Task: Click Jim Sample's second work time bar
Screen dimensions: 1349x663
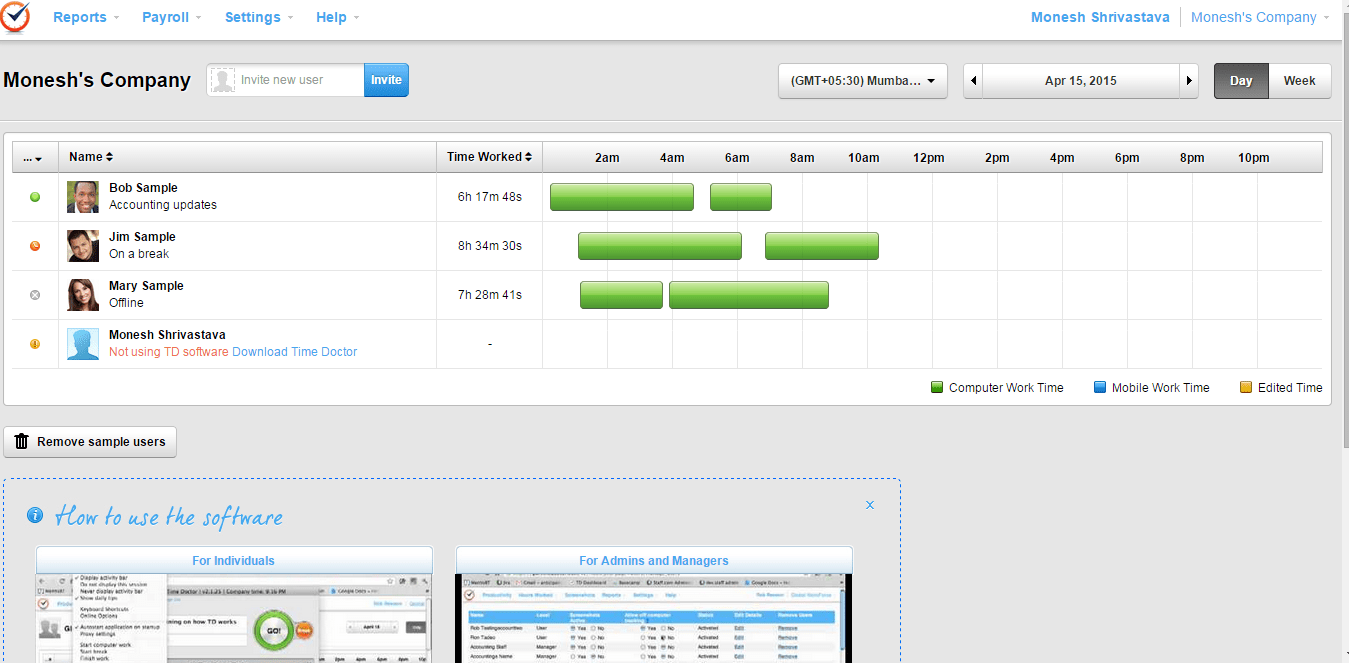Action: pos(822,246)
